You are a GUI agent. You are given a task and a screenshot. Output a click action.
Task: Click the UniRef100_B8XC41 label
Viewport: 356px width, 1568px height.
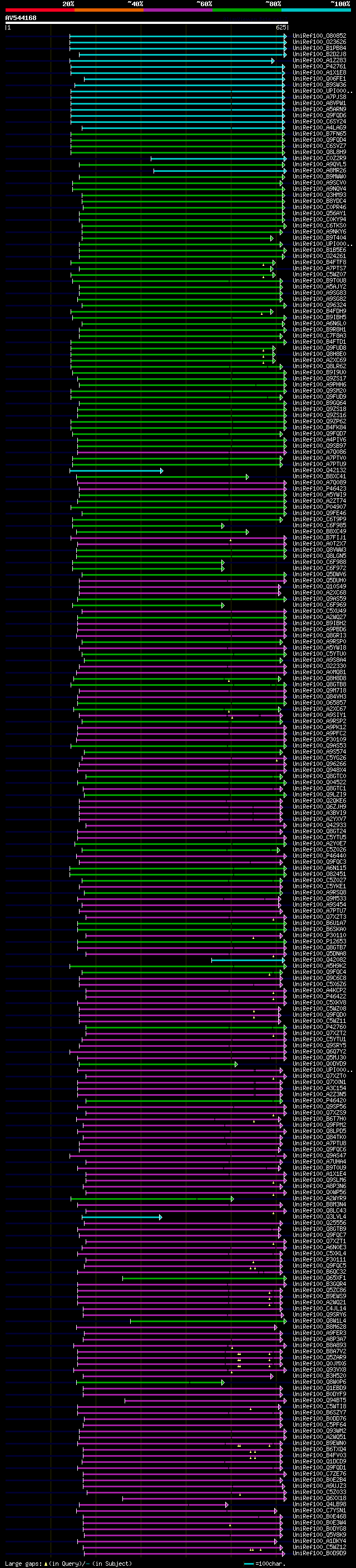coord(319,477)
